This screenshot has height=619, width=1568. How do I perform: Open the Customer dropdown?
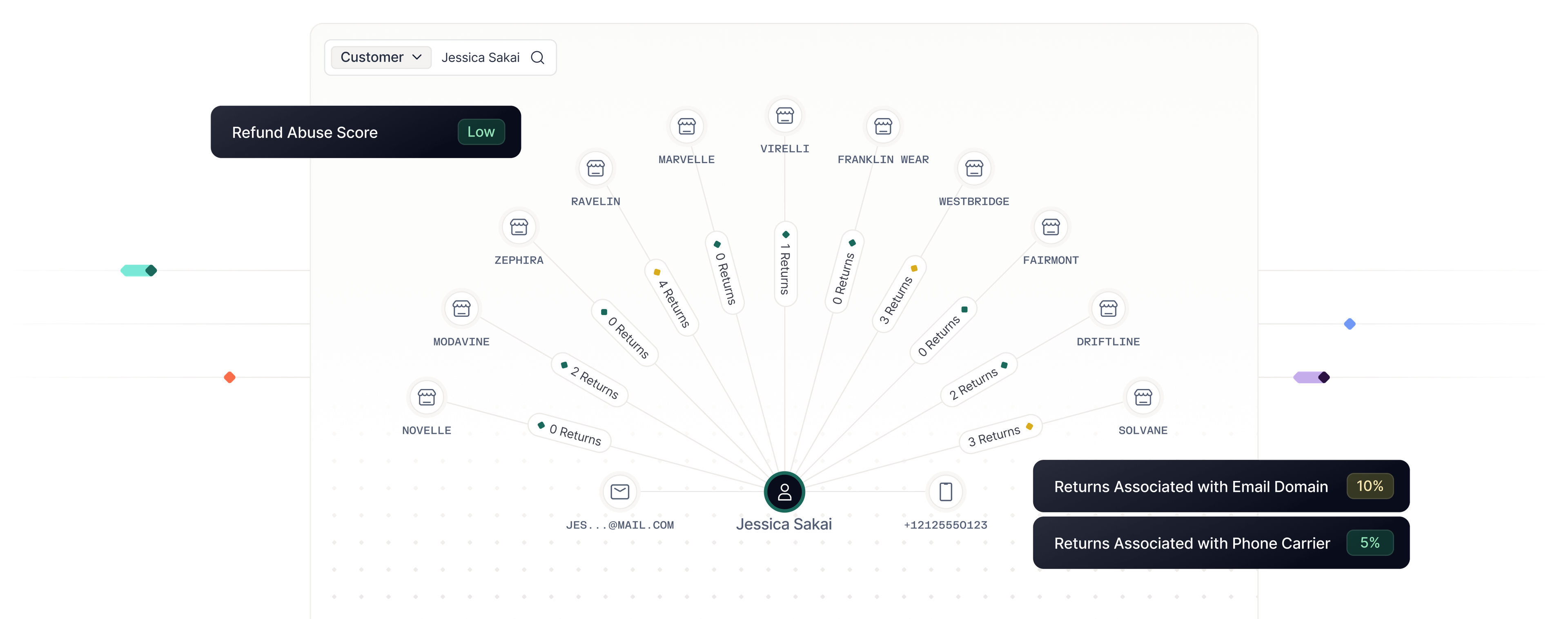(x=381, y=57)
